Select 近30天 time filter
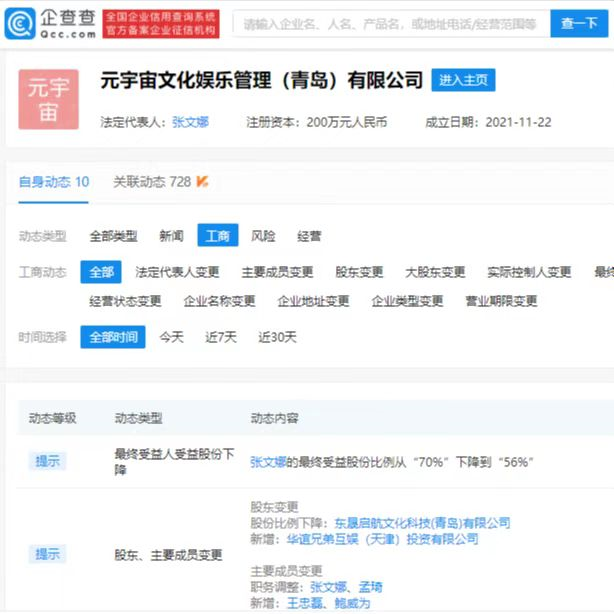The image size is (614, 614). pyautogui.click(x=277, y=337)
